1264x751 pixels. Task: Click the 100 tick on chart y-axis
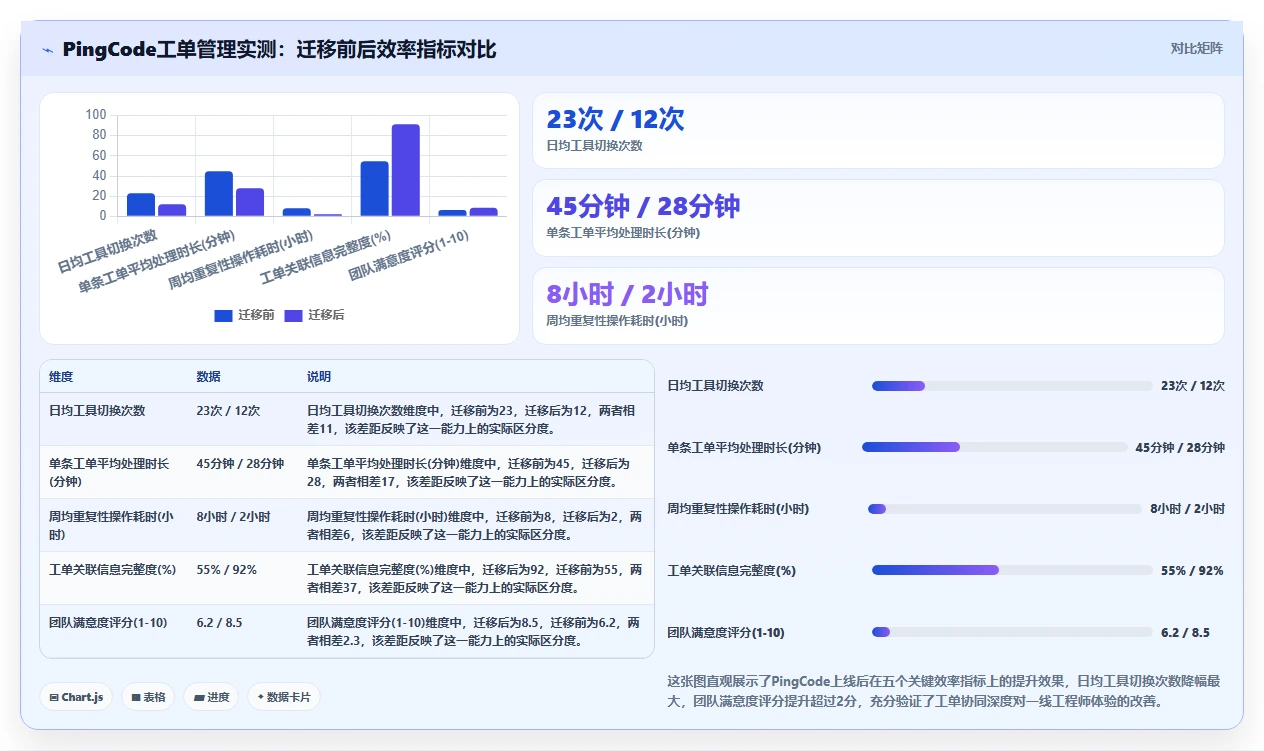(x=96, y=115)
